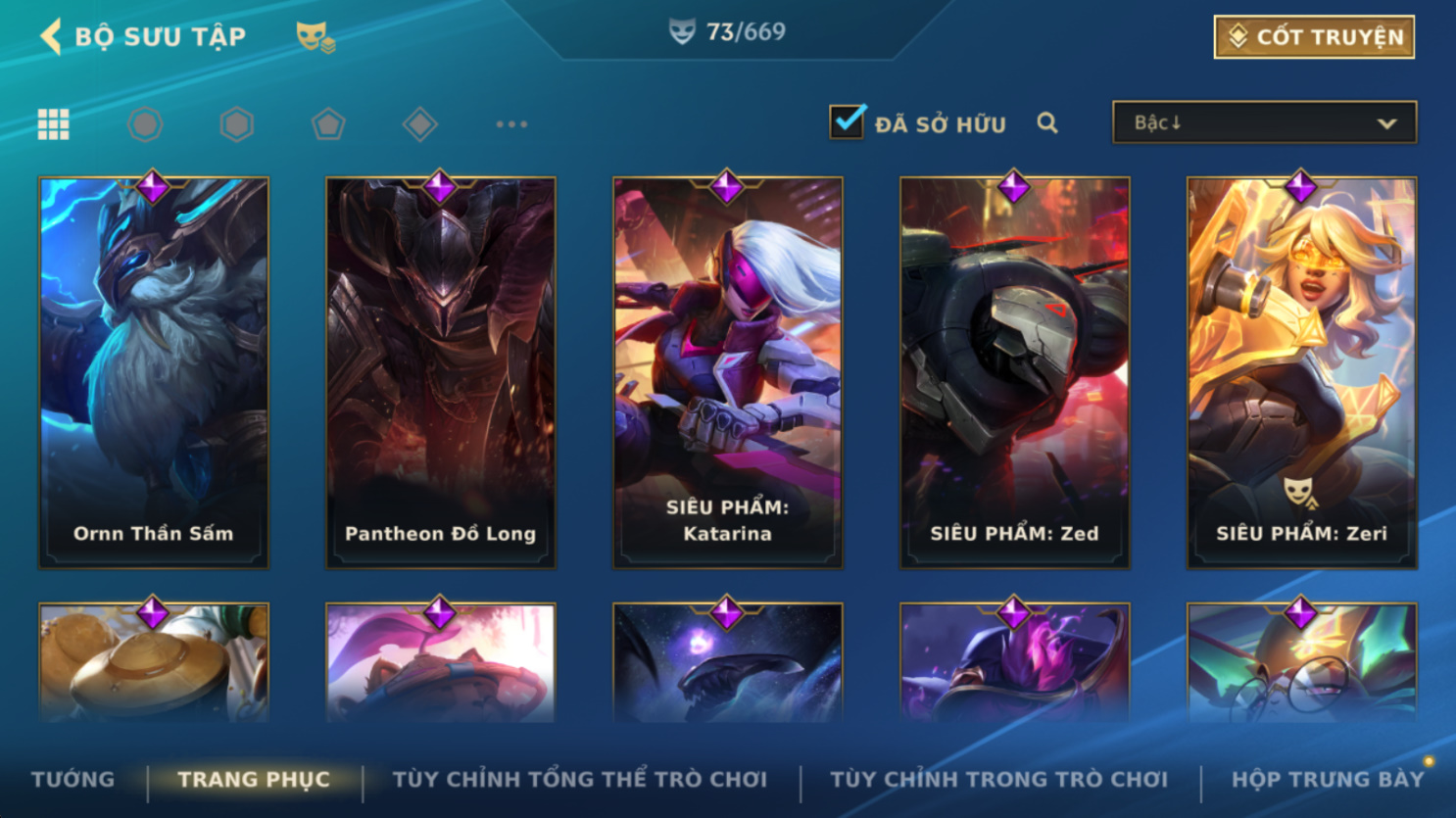Select the pentagon rarity tier filter
Image resolution: width=1456 pixels, height=818 pixels.
click(x=328, y=124)
